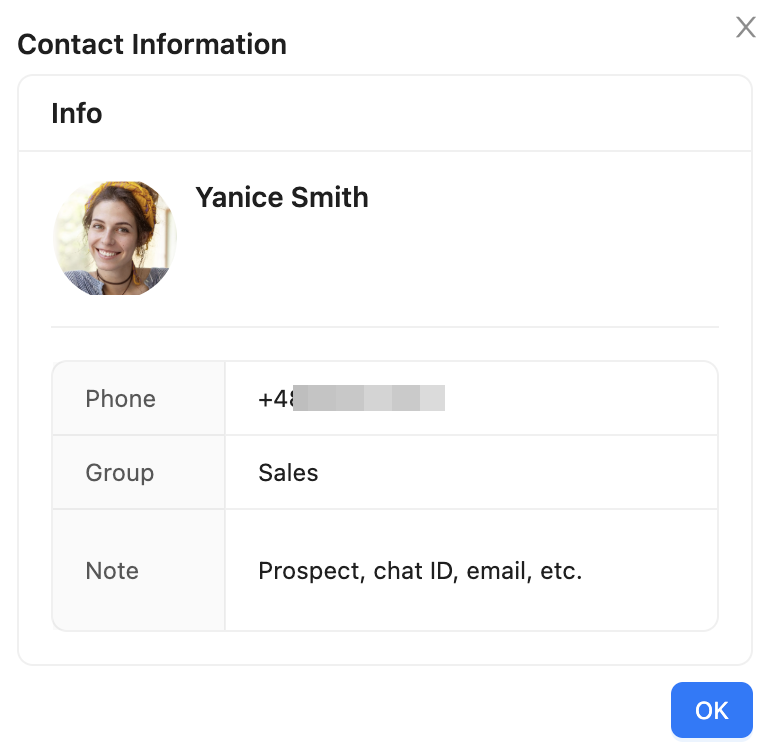Click empty space right of Sales value

click(x=520, y=473)
